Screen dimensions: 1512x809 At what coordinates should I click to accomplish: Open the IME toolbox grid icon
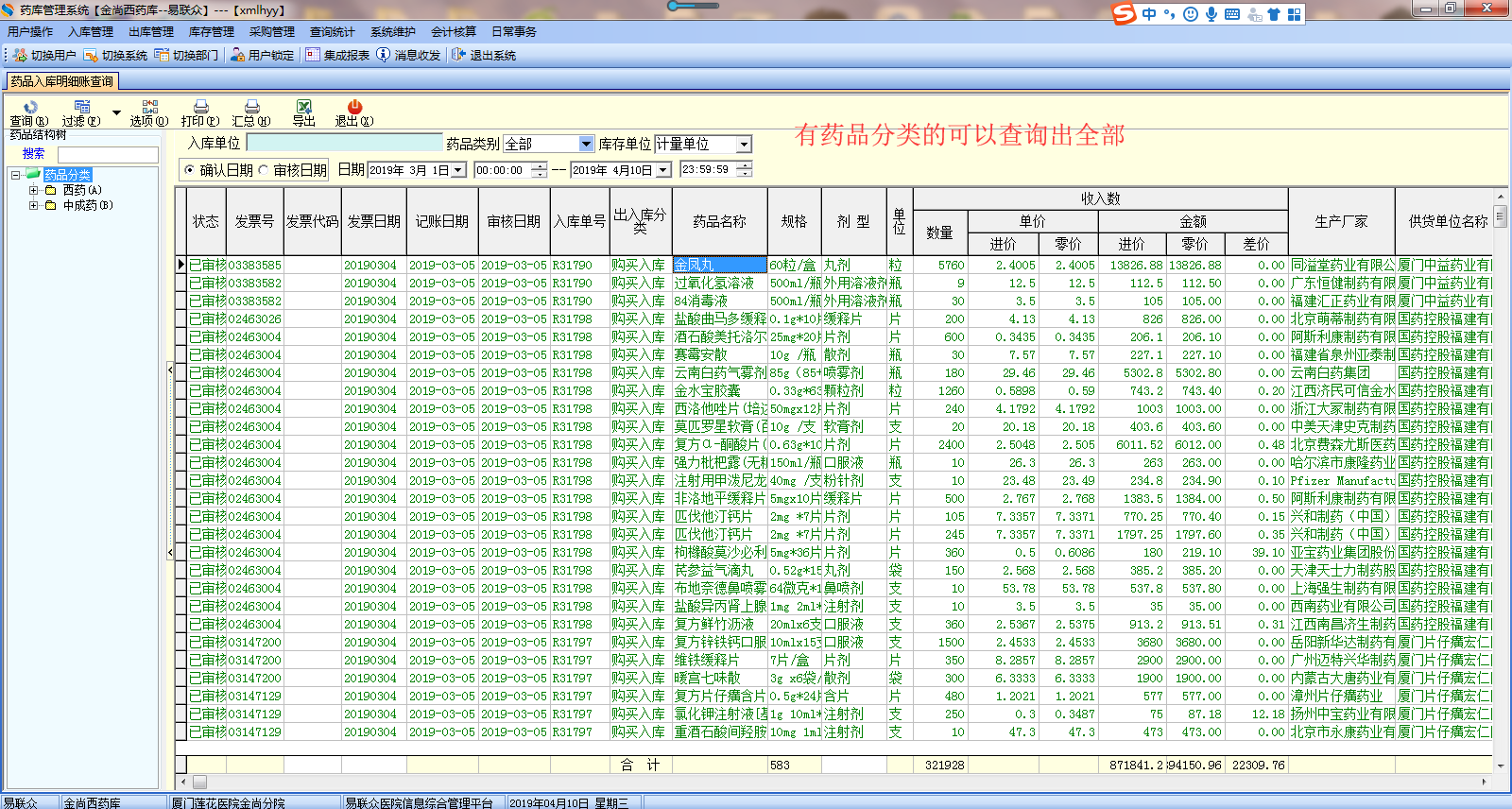1294,14
